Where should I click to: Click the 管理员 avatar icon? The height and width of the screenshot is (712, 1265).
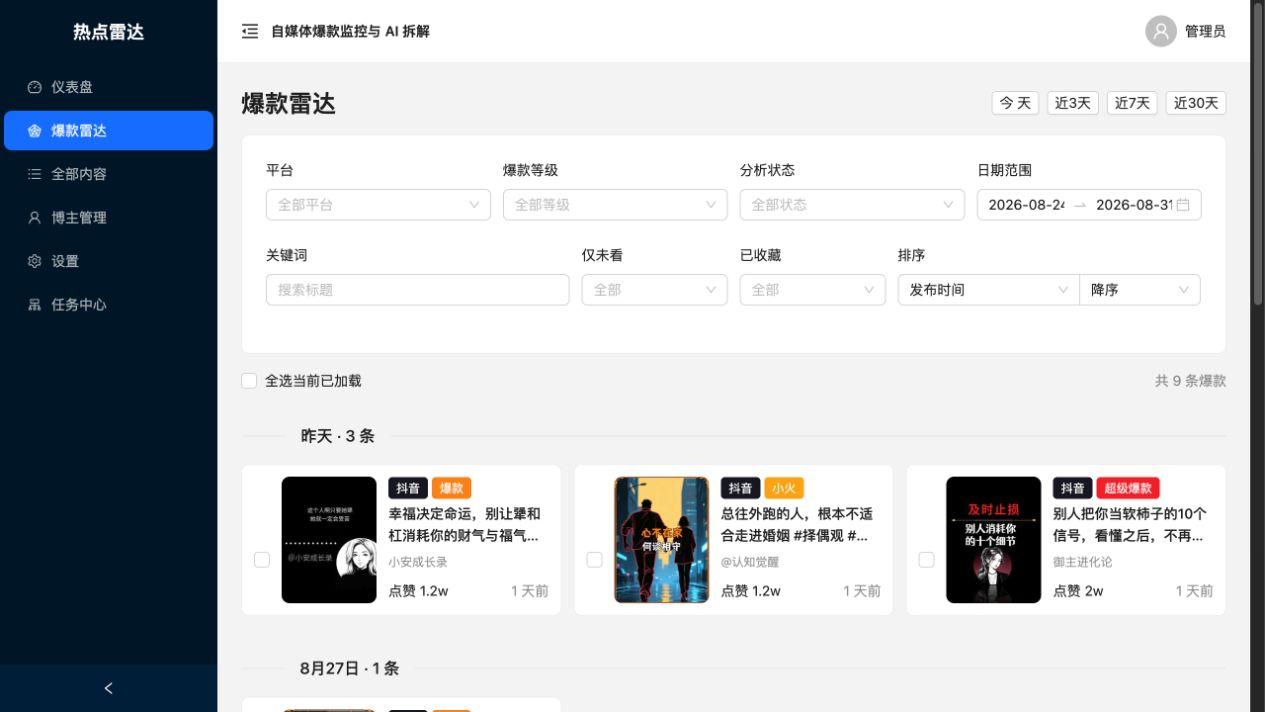click(x=1161, y=31)
